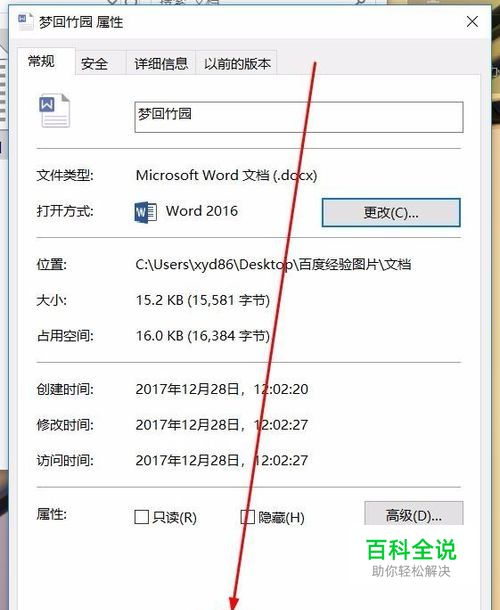Click the 创建时间 label
Image resolution: width=500 pixels, height=610 pixels.
click(65, 389)
